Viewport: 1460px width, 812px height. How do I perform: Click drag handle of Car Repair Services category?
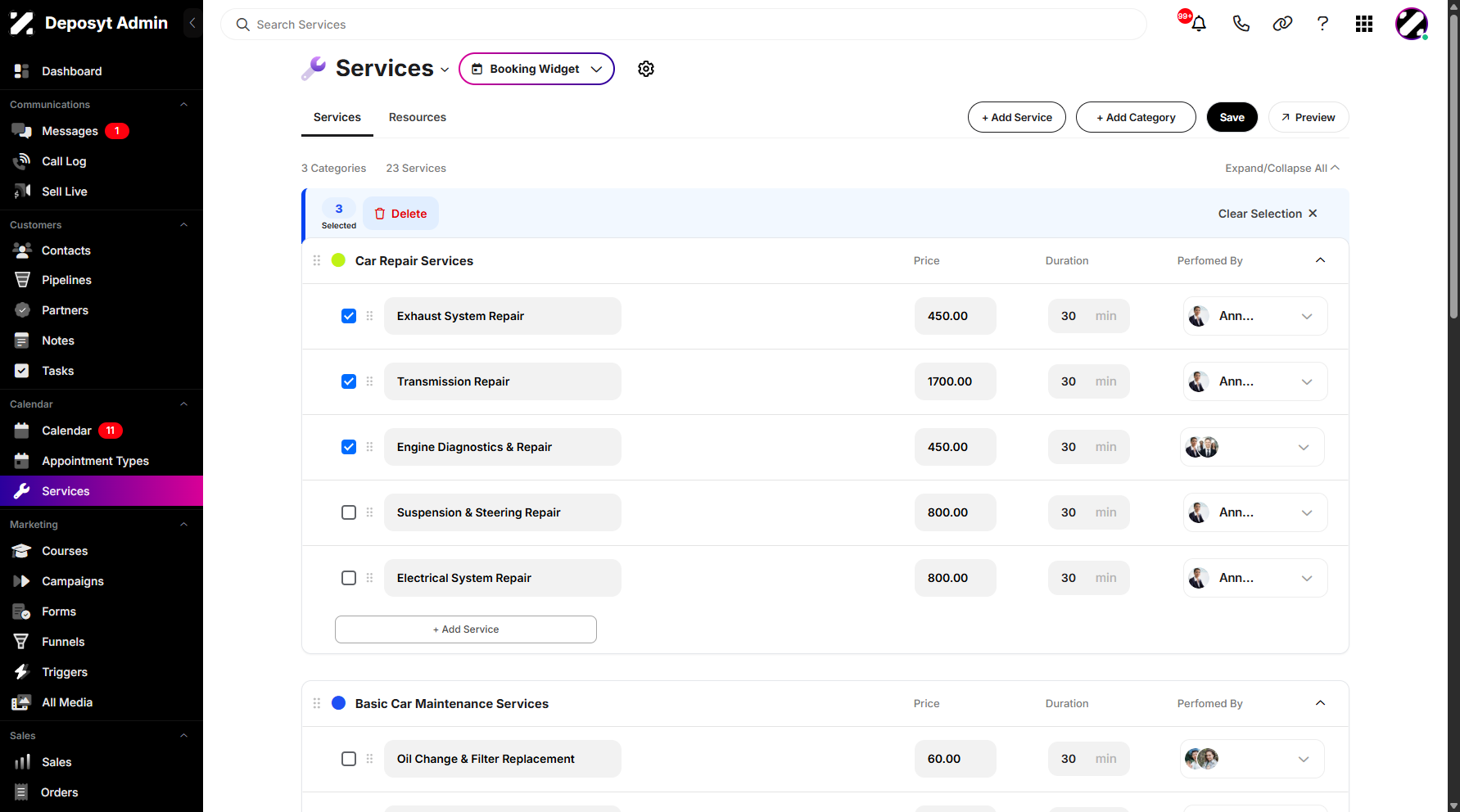[317, 260]
